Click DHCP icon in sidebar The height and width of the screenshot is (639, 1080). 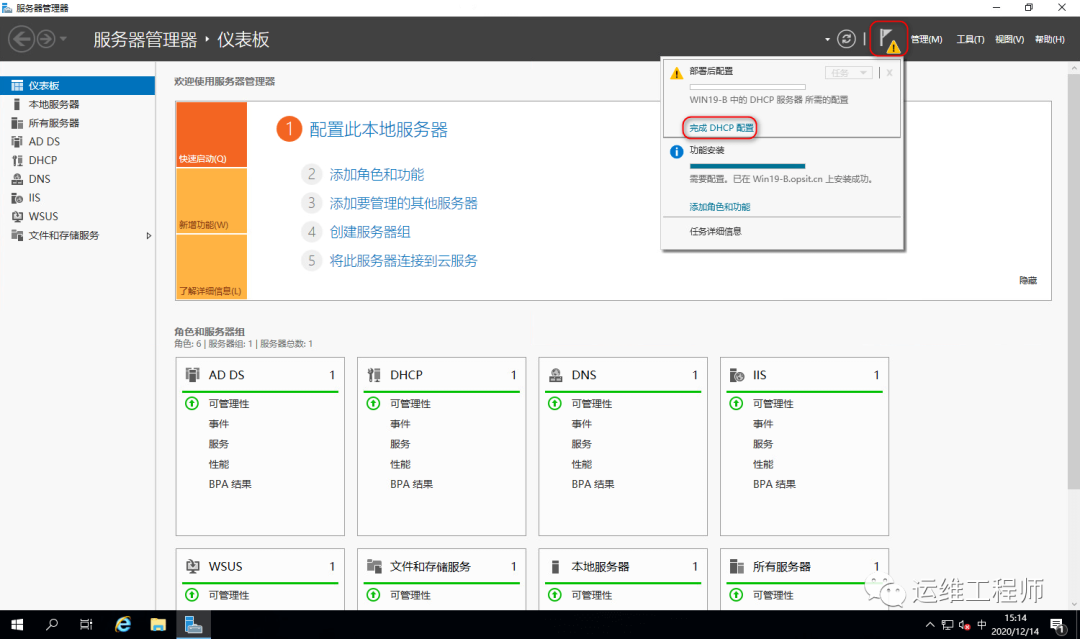(17, 160)
